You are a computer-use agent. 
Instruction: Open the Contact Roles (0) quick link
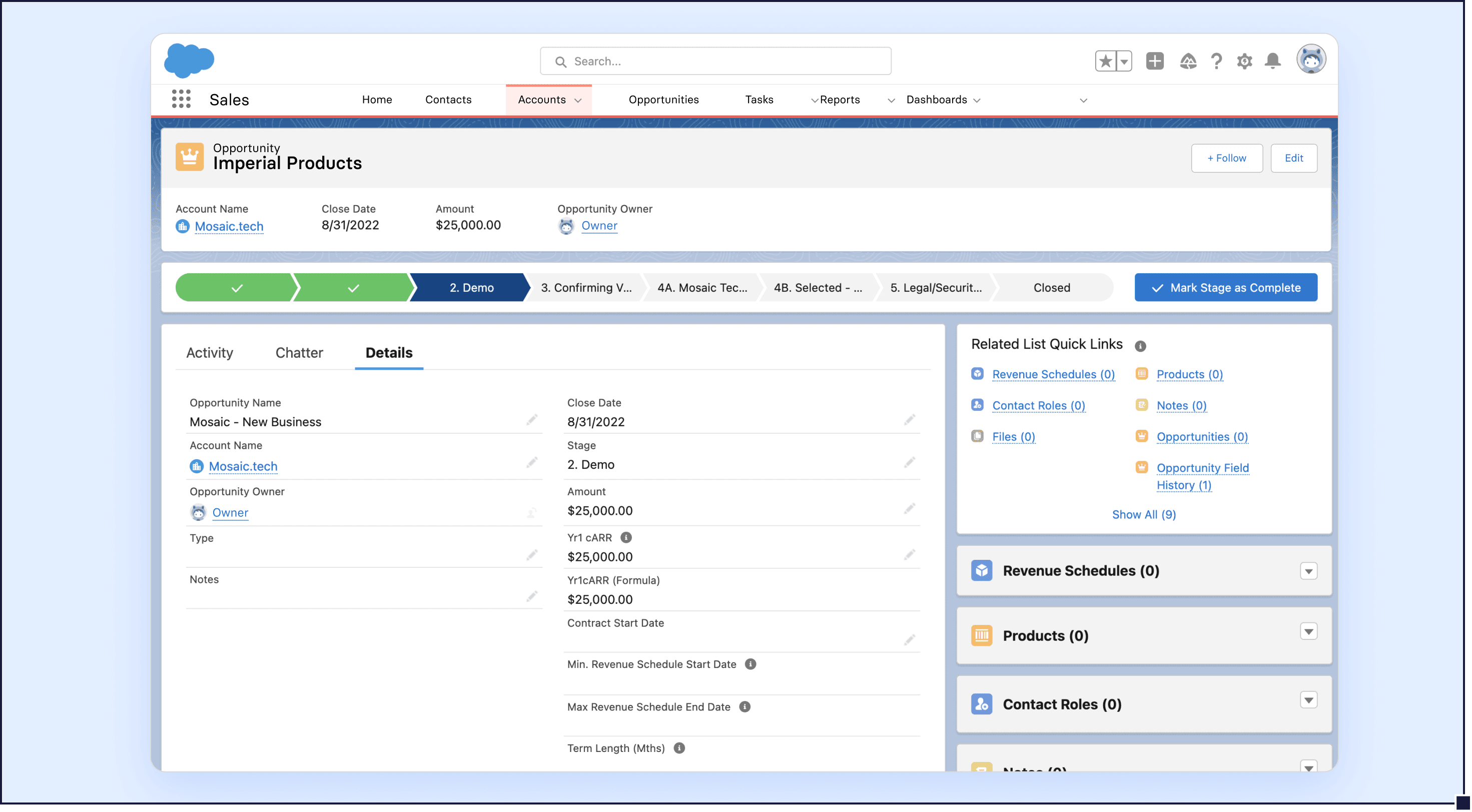coord(1038,405)
